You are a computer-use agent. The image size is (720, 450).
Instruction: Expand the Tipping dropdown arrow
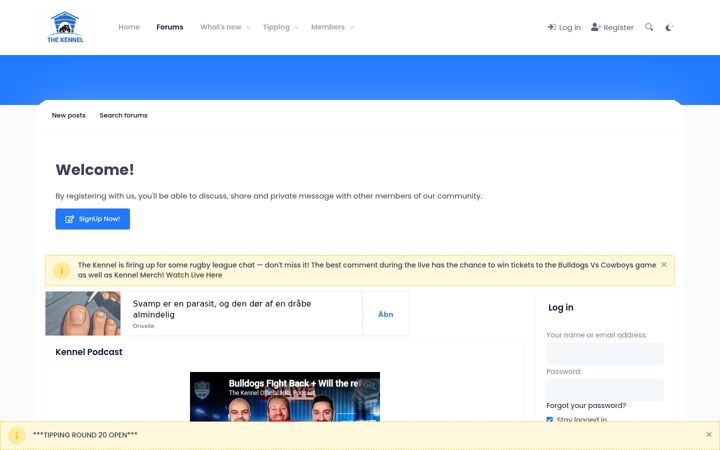297,28
